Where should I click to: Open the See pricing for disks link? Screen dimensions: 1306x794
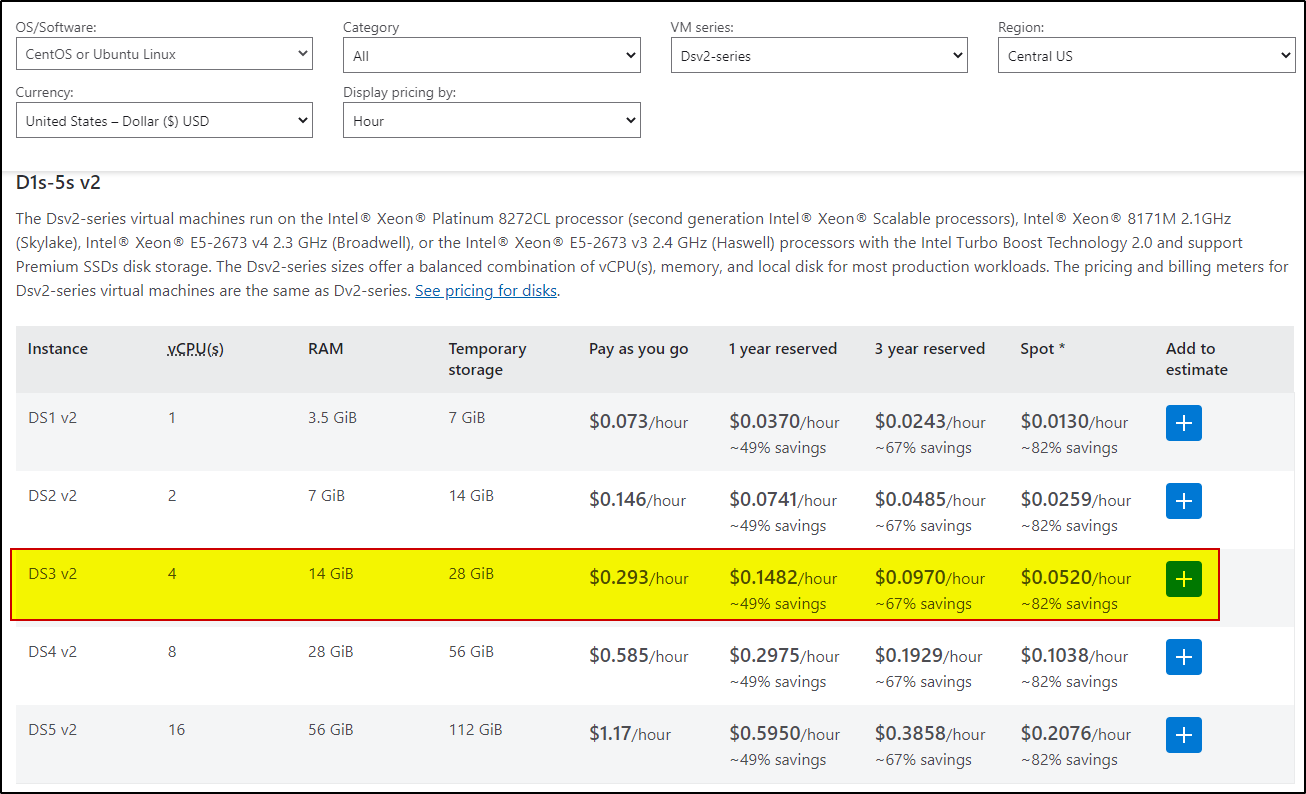tap(486, 291)
